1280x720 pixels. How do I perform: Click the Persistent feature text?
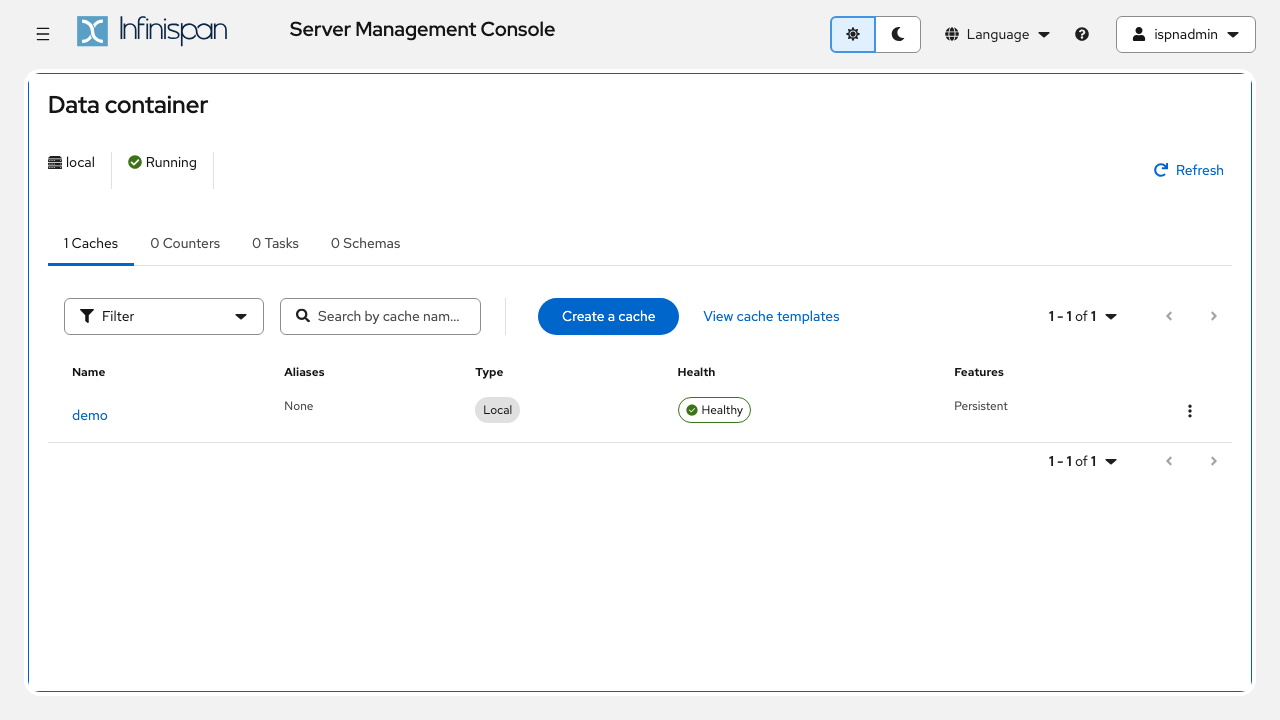tap(981, 406)
